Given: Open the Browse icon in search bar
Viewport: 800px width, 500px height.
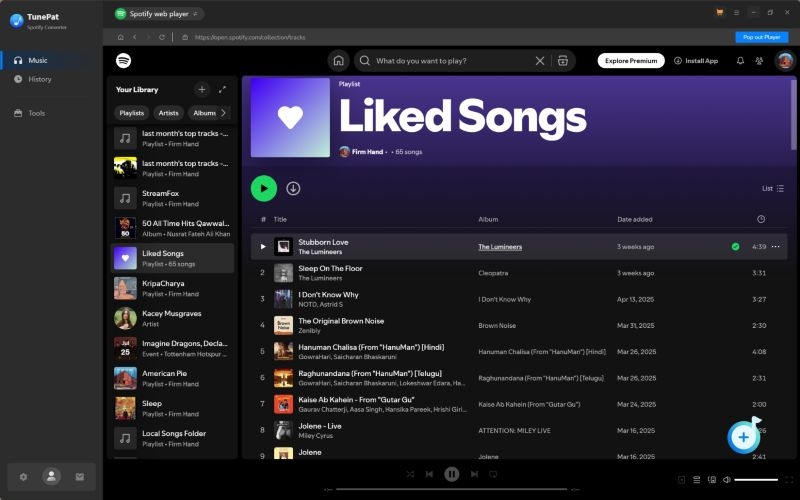Looking at the screenshot, I should tap(563, 61).
